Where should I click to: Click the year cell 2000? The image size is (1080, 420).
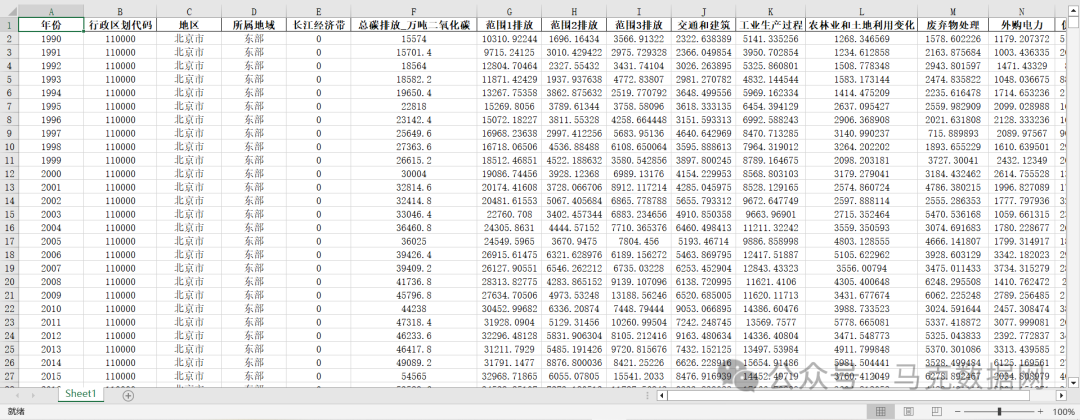click(51, 174)
